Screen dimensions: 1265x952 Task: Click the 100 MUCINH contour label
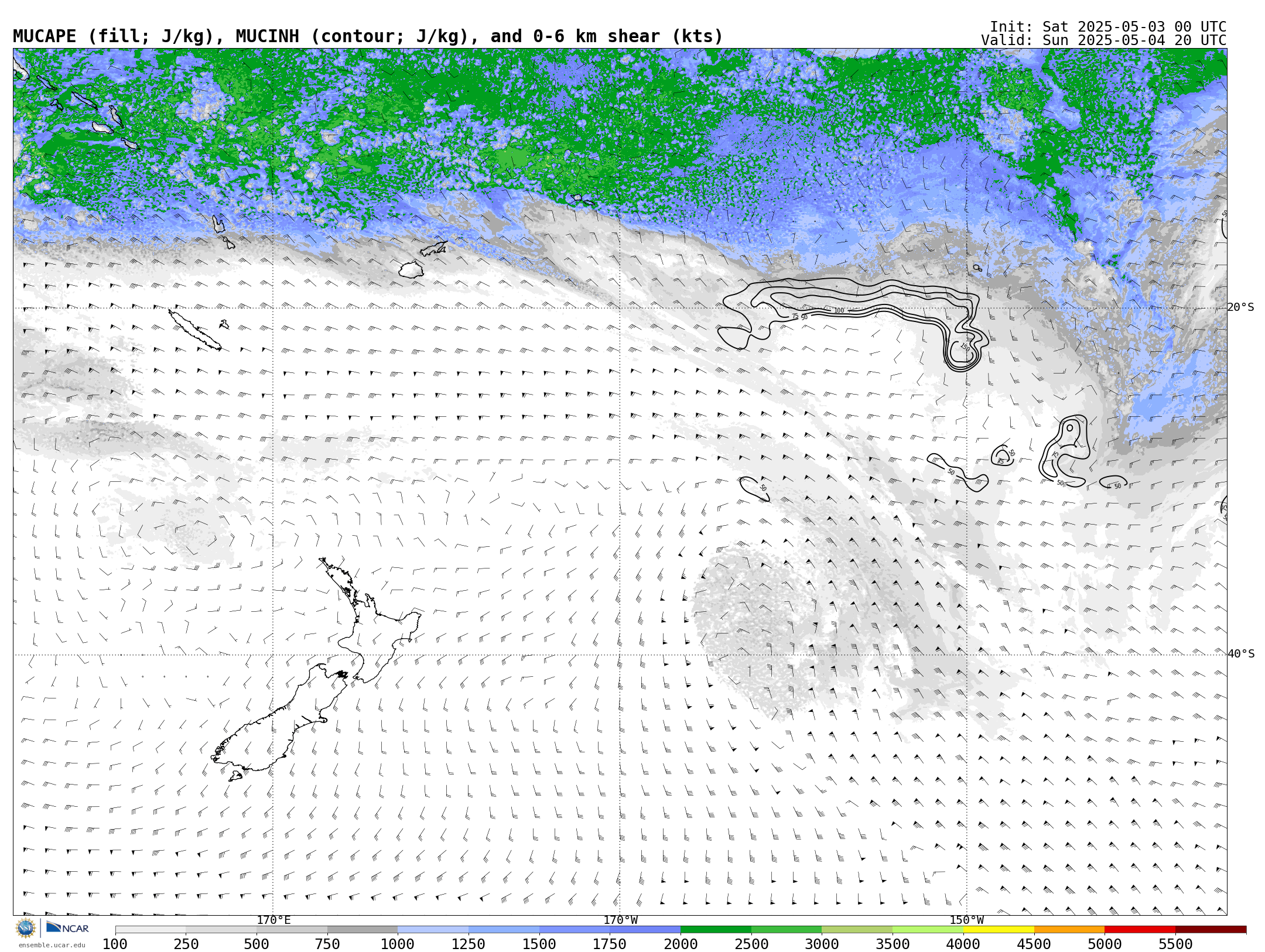coord(839,311)
